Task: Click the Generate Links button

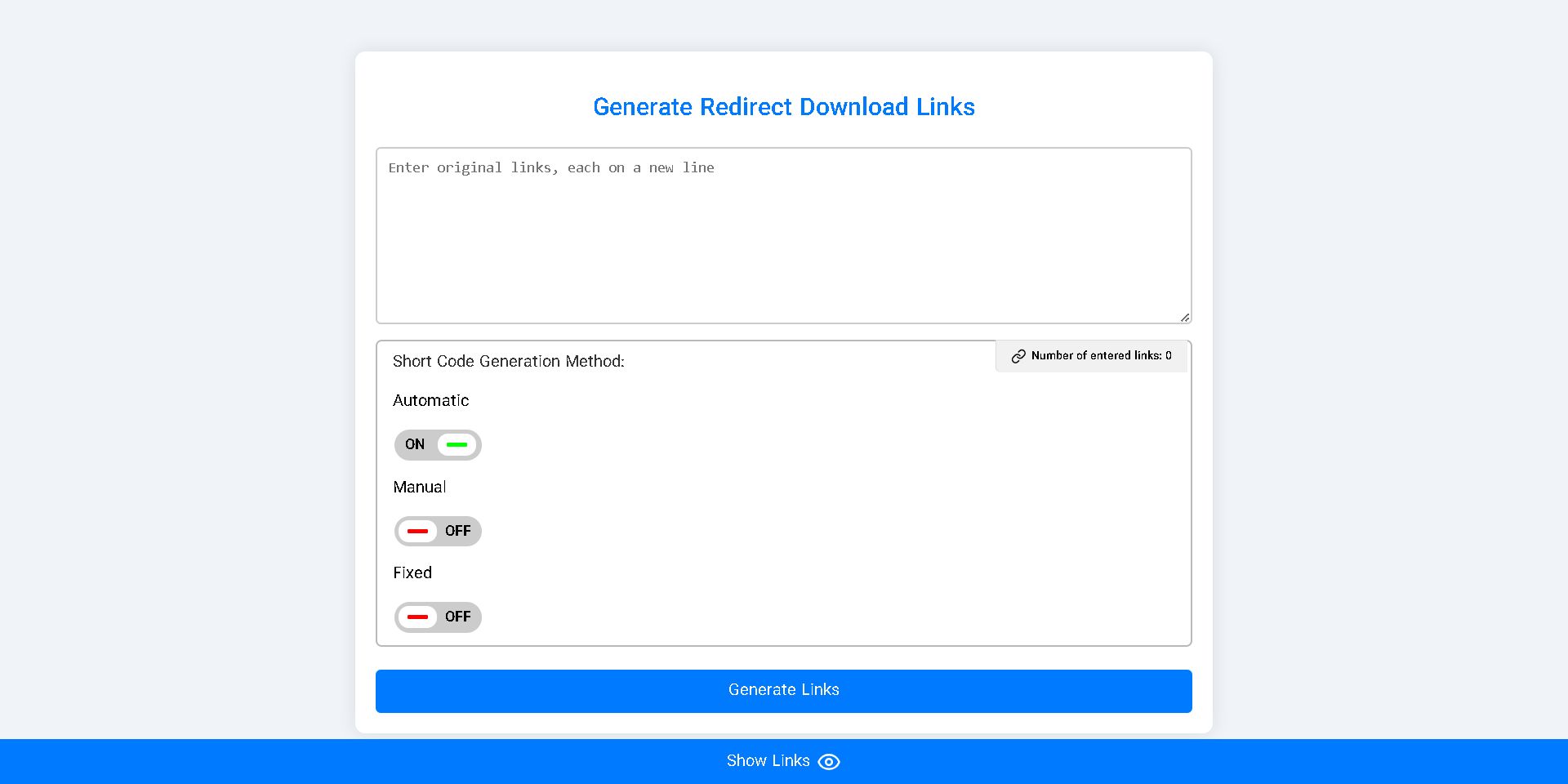Action: pyautogui.click(x=783, y=690)
